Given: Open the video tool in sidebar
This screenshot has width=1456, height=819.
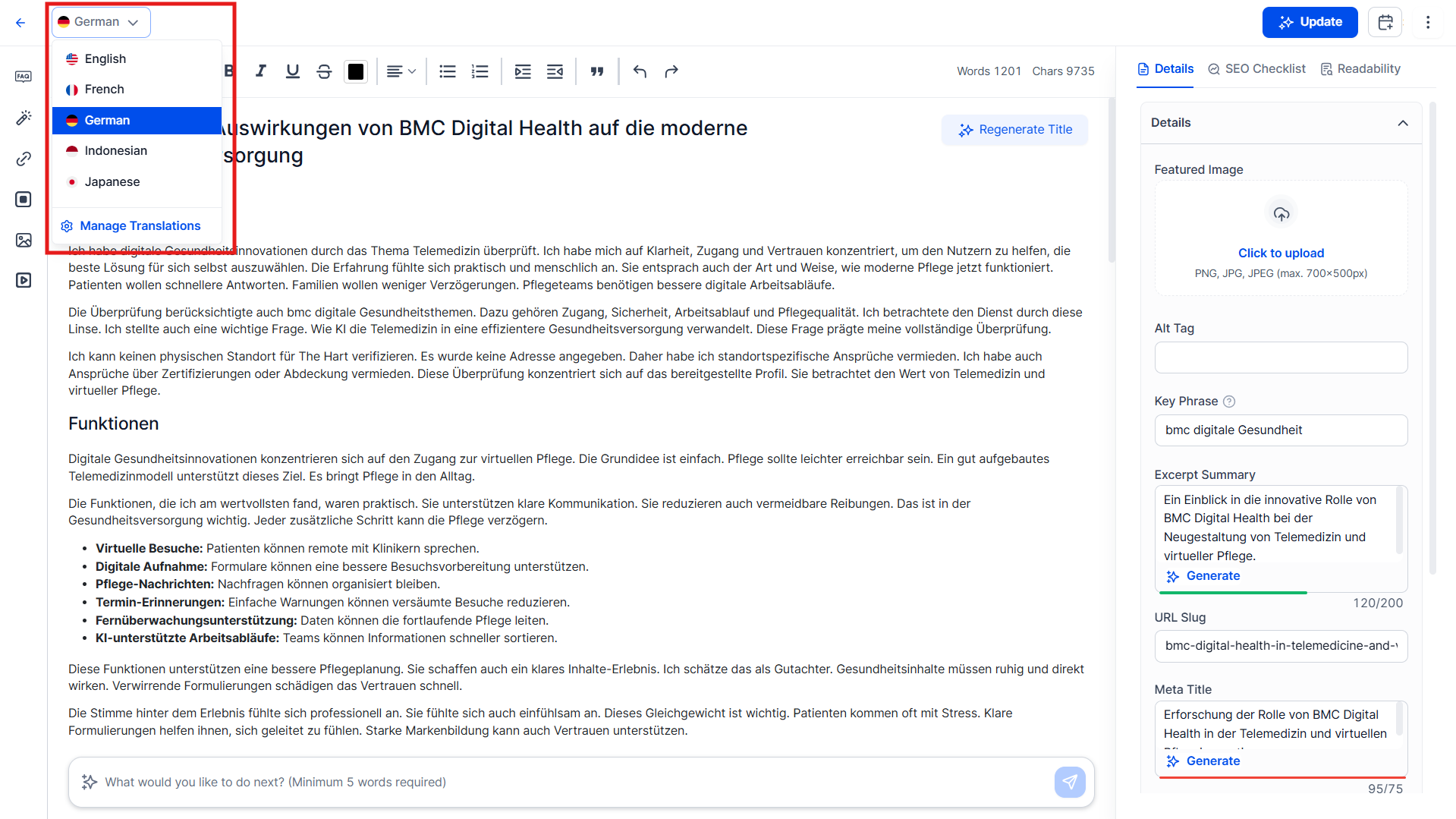Looking at the screenshot, I should click(24, 281).
